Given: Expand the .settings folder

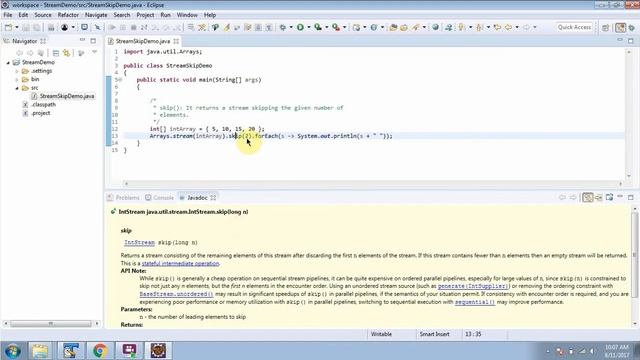Looking at the screenshot, I should [x=17, y=71].
